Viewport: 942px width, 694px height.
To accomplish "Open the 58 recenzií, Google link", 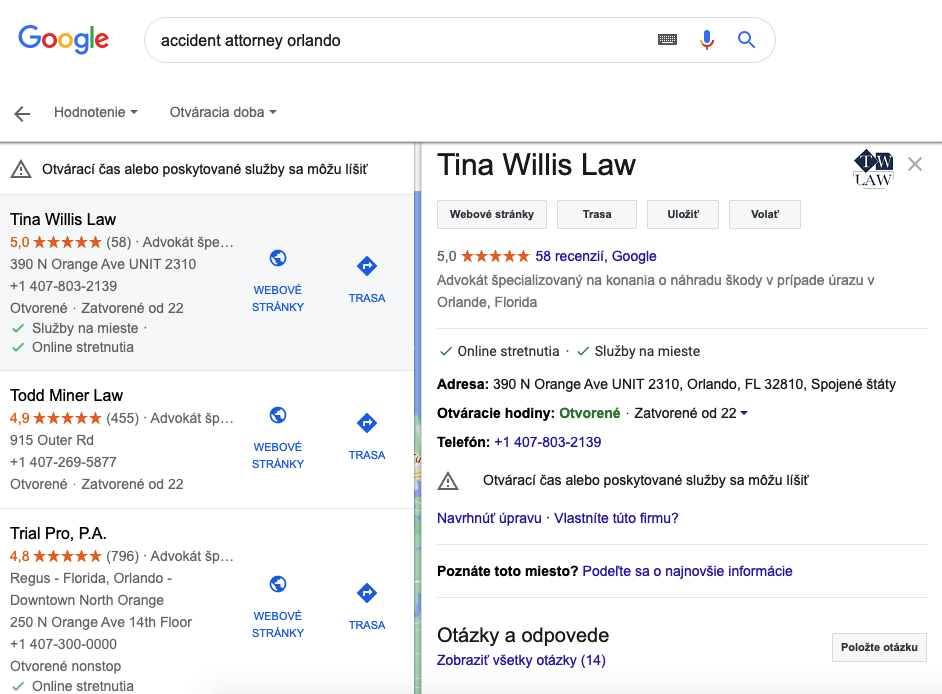I will (596, 257).
